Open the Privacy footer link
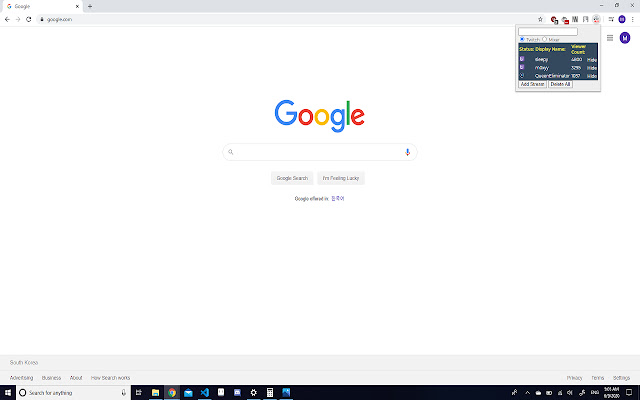This screenshot has width=640, height=400. [574, 378]
